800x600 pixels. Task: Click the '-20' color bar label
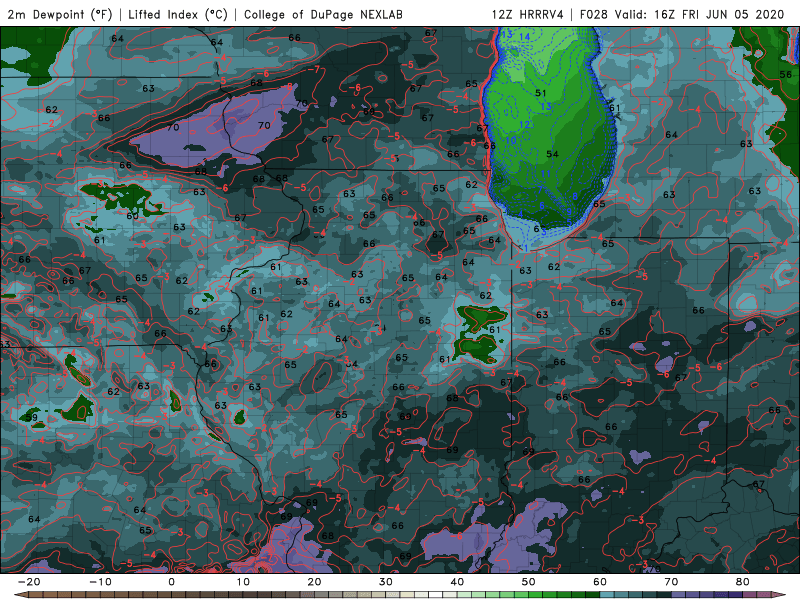[28, 582]
